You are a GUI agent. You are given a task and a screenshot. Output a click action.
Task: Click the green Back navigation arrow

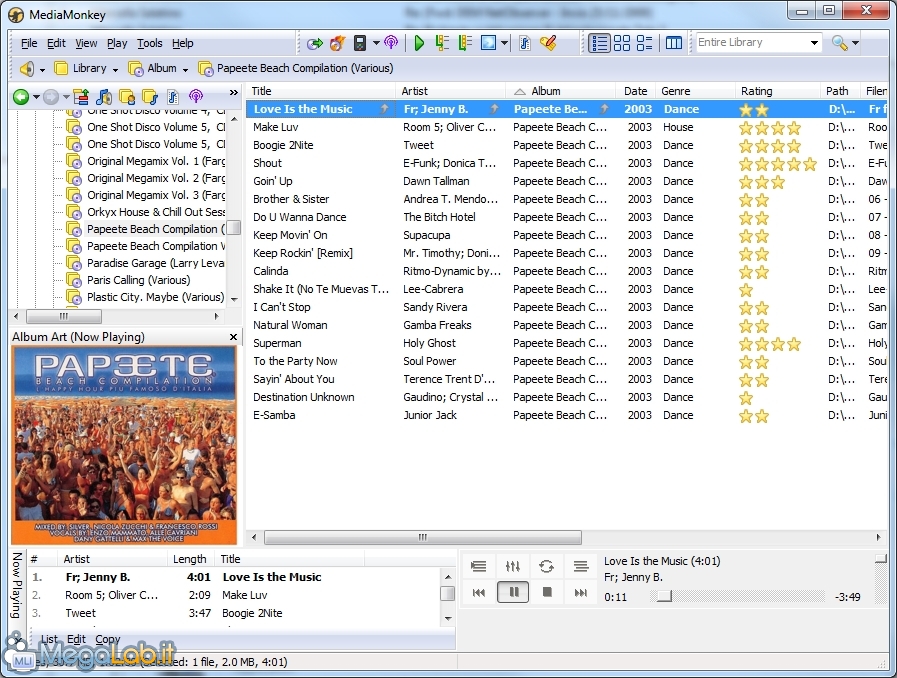coord(21,97)
